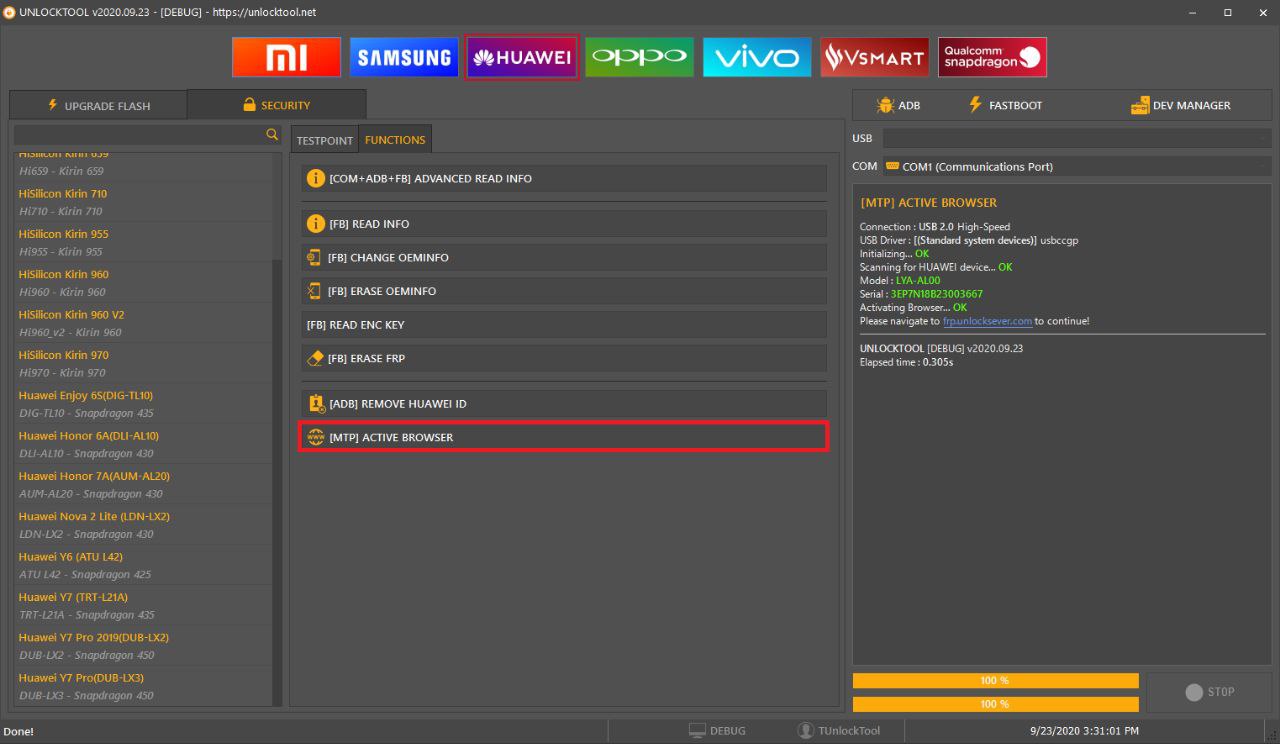Select Huawei Honor 7A(AUM-AL20) model

click(142, 484)
